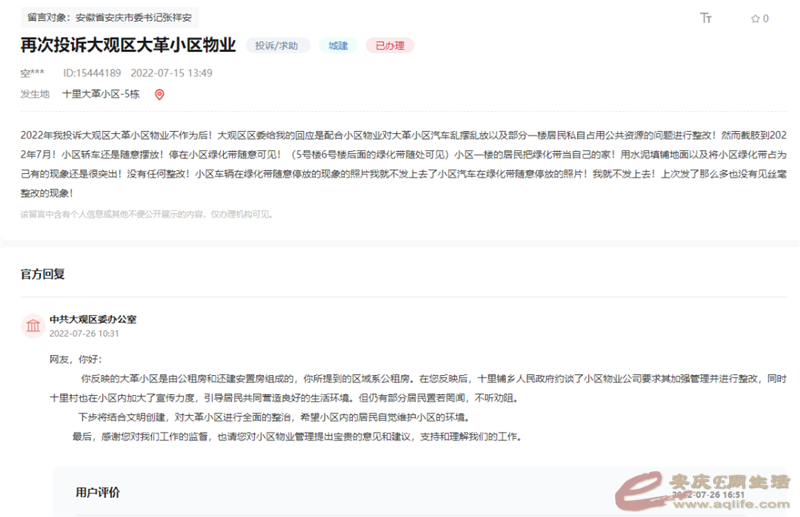Click the username 空***
Viewport: 800px width, 517px height.
(32, 73)
